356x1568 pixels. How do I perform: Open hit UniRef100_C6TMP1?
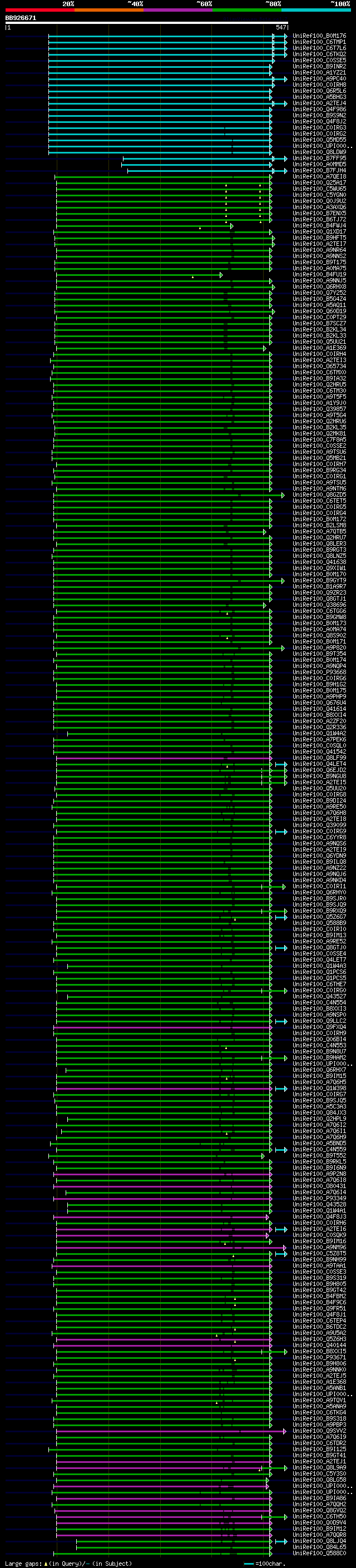(x=319, y=42)
